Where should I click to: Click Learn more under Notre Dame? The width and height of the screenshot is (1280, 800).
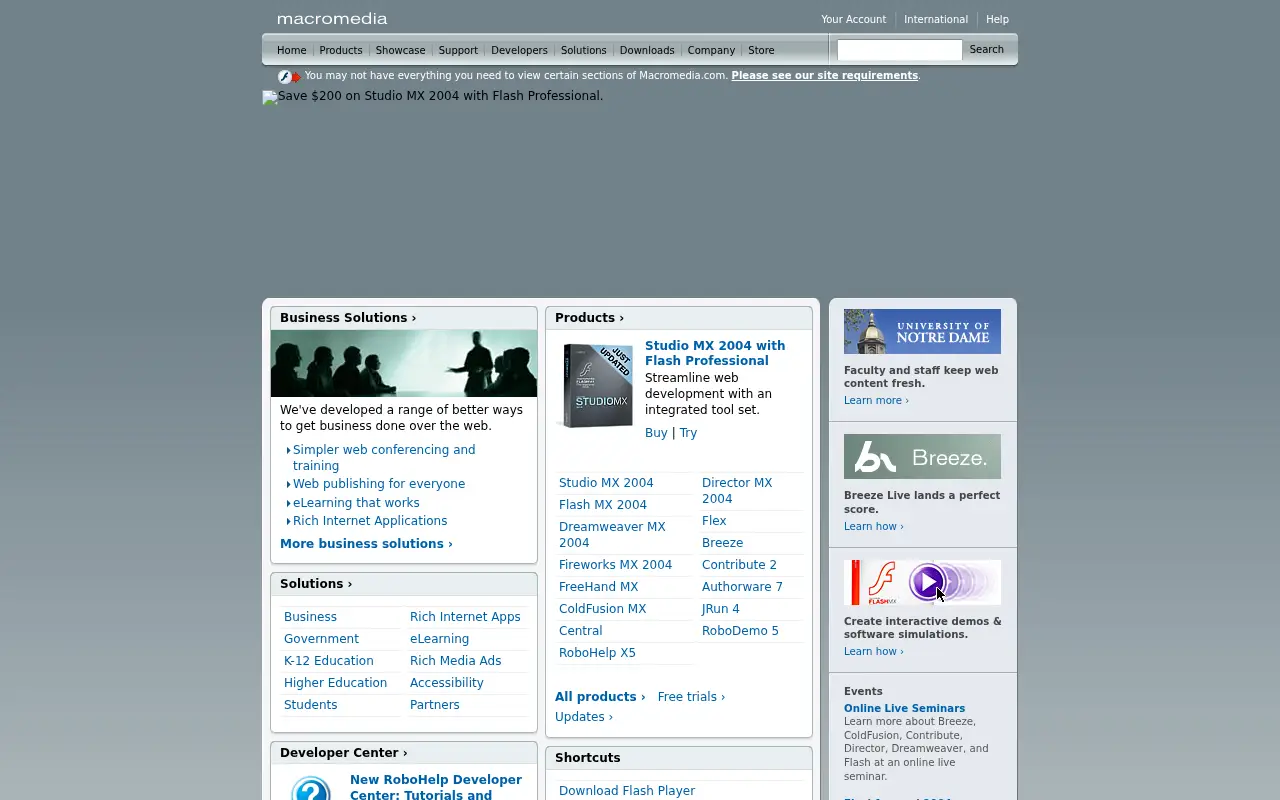point(876,401)
